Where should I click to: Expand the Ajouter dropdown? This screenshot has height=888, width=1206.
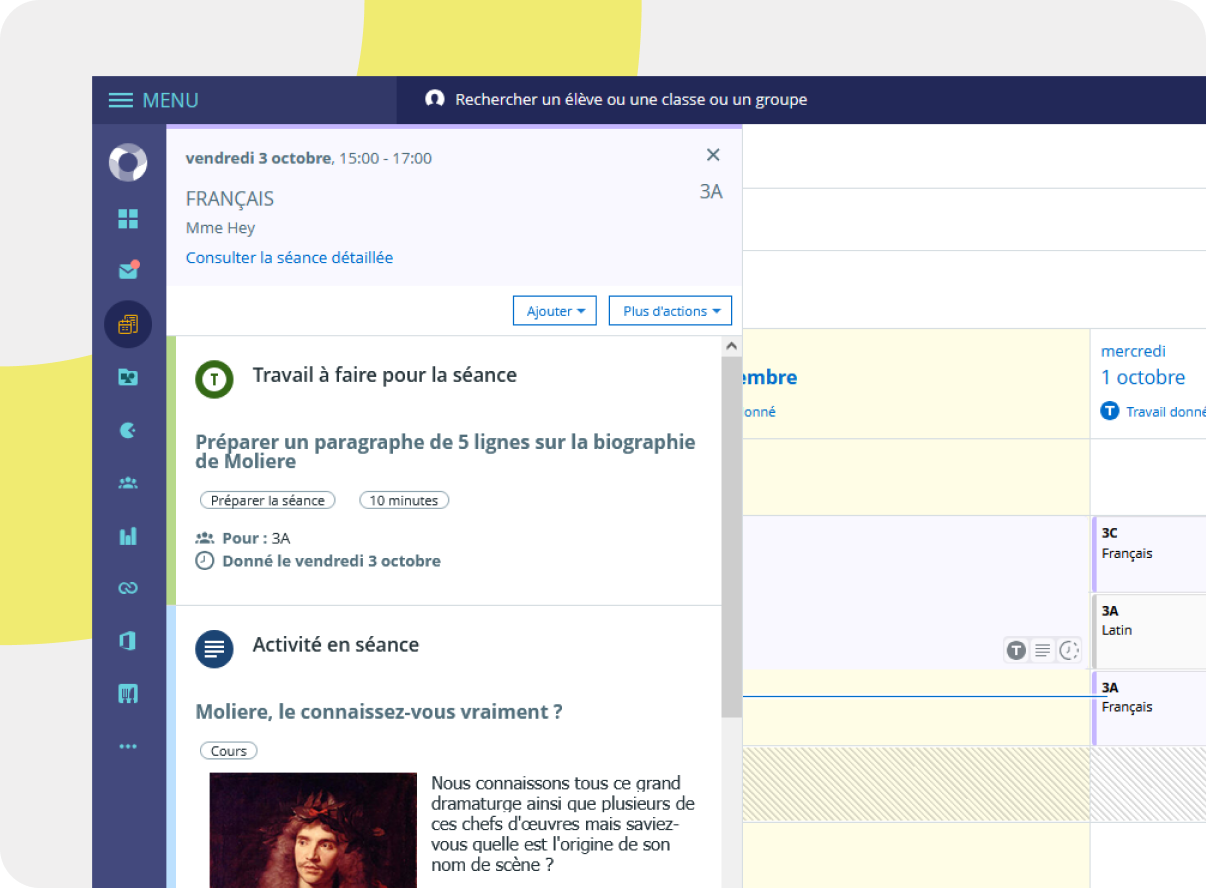[555, 311]
